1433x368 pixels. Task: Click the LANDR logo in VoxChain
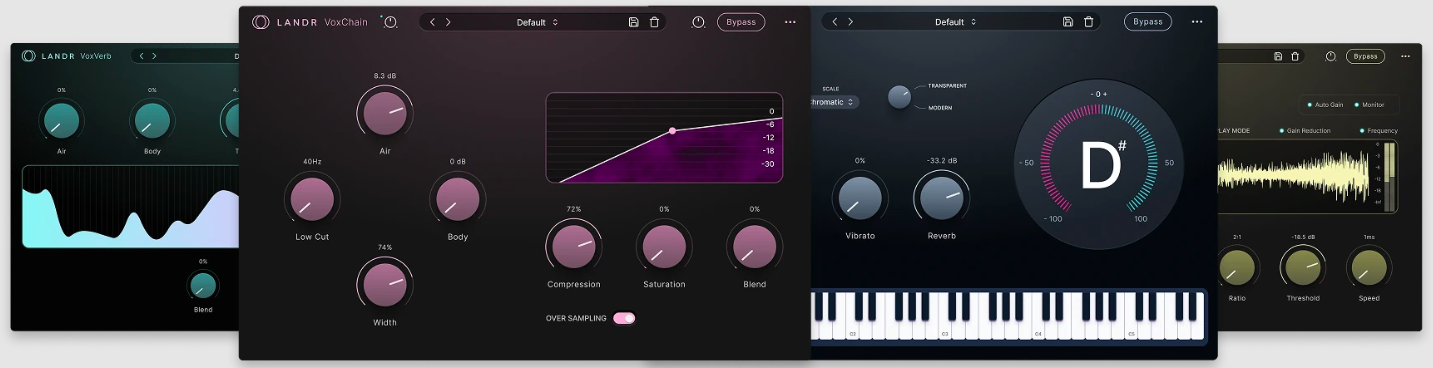260,22
